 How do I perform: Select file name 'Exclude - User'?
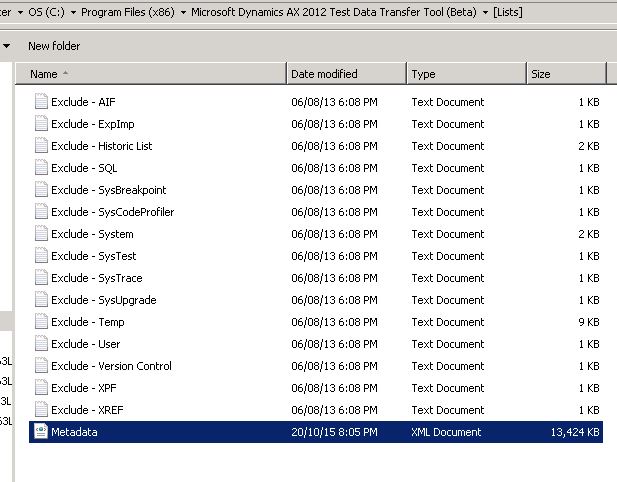[x=86, y=344]
